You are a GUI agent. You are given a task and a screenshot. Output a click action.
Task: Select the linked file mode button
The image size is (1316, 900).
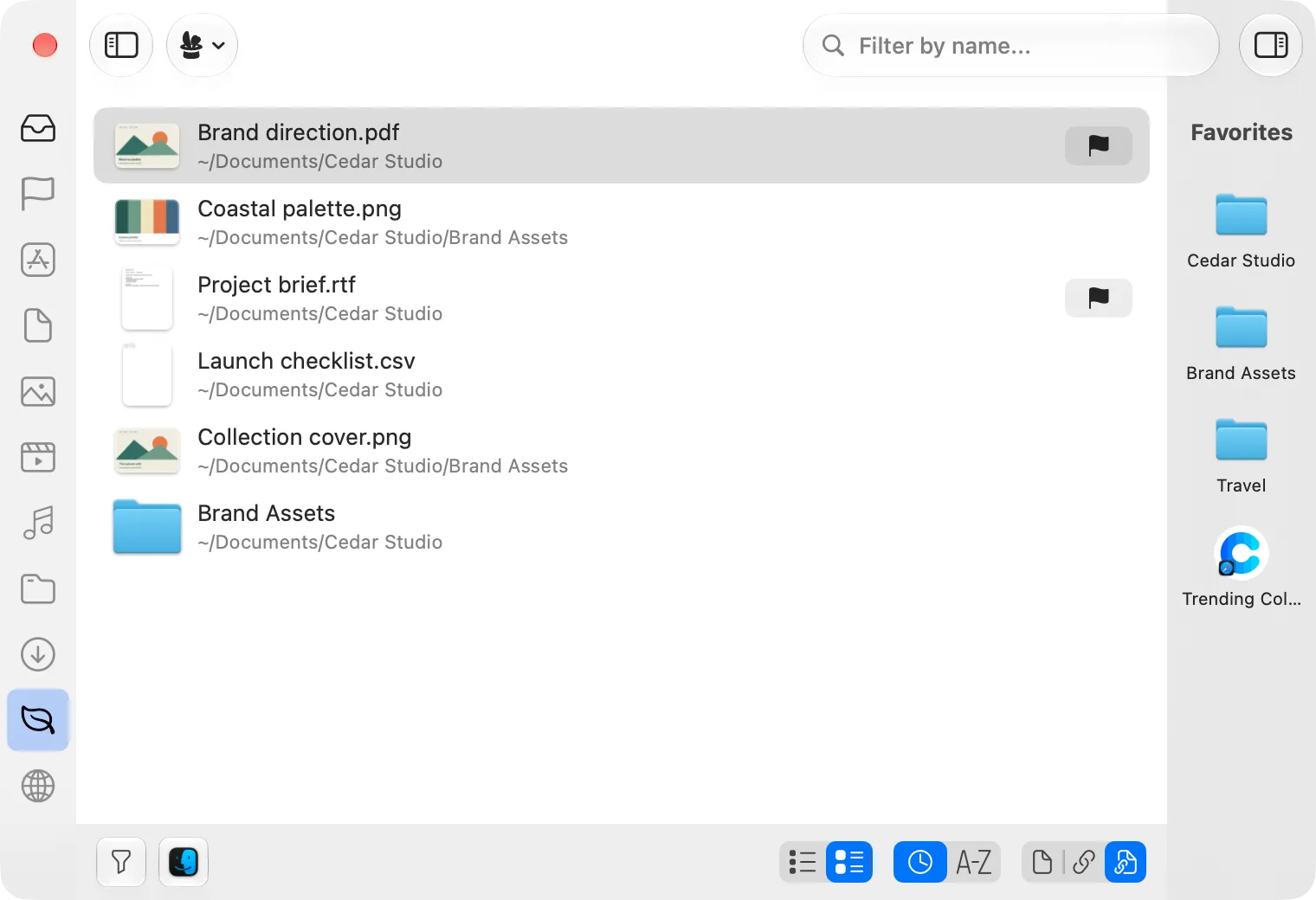1126,862
